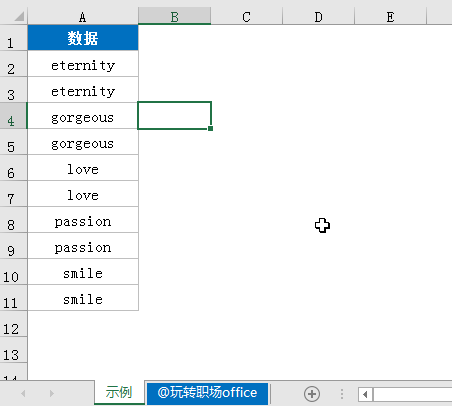Select cell A5 containing gorgeous
Screen dimensions: 452x406
click(83, 142)
